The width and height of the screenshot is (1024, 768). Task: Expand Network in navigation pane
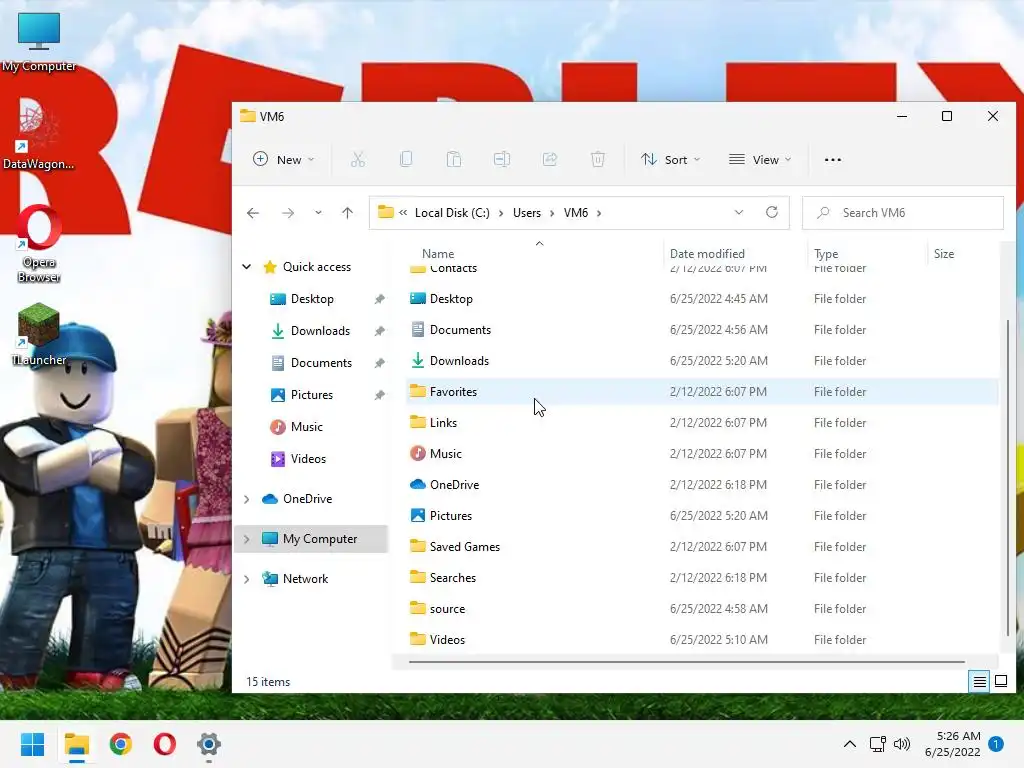point(247,579)
